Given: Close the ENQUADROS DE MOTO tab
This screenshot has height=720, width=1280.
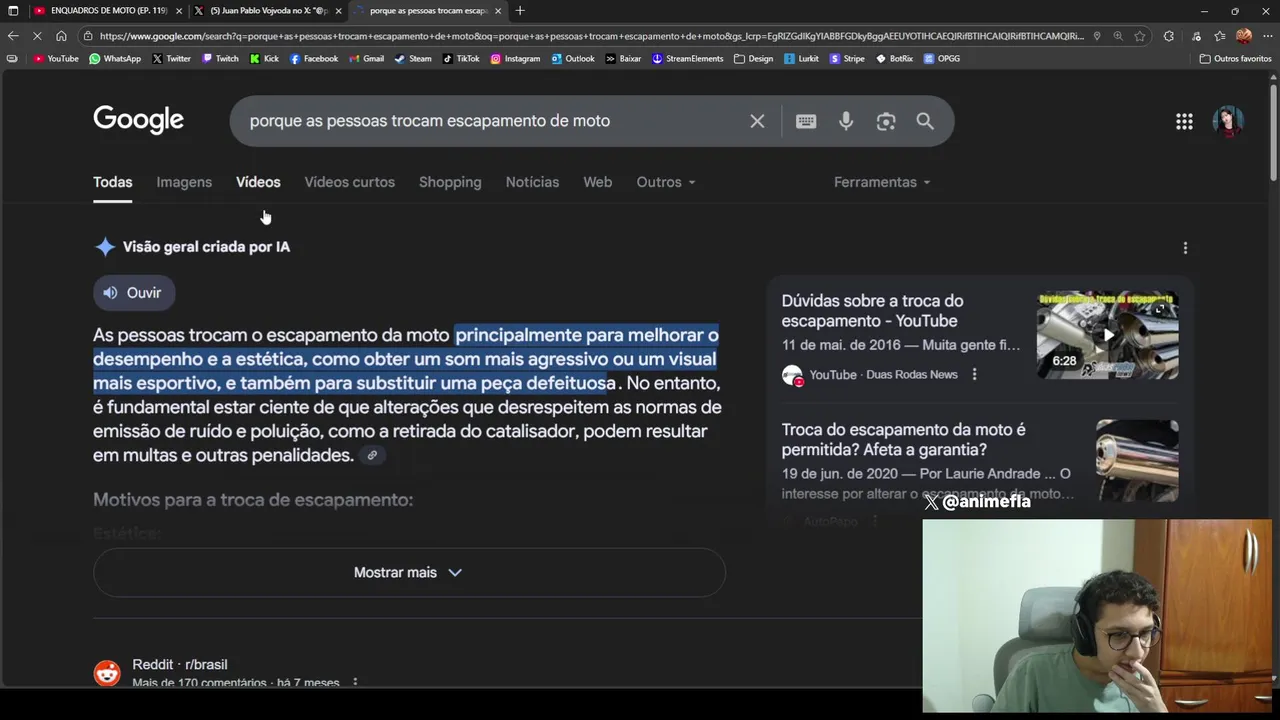Looking at the screenshot, I should pos(179,11).
